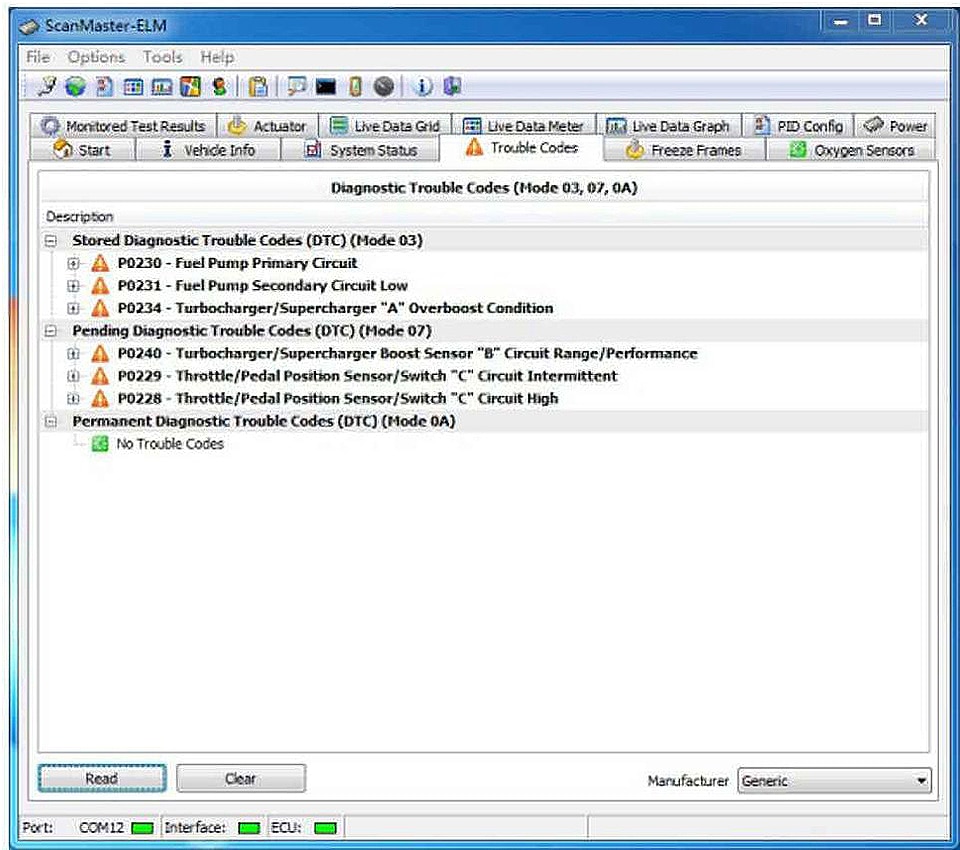Viewport: 960px width, 850px height.
Task: Open the File menu
Action: [x=38, y=57]
